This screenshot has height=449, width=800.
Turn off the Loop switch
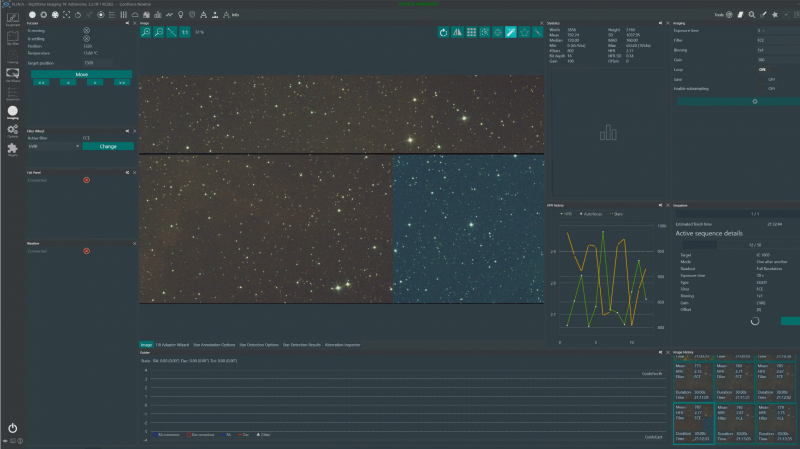[766, 69]
